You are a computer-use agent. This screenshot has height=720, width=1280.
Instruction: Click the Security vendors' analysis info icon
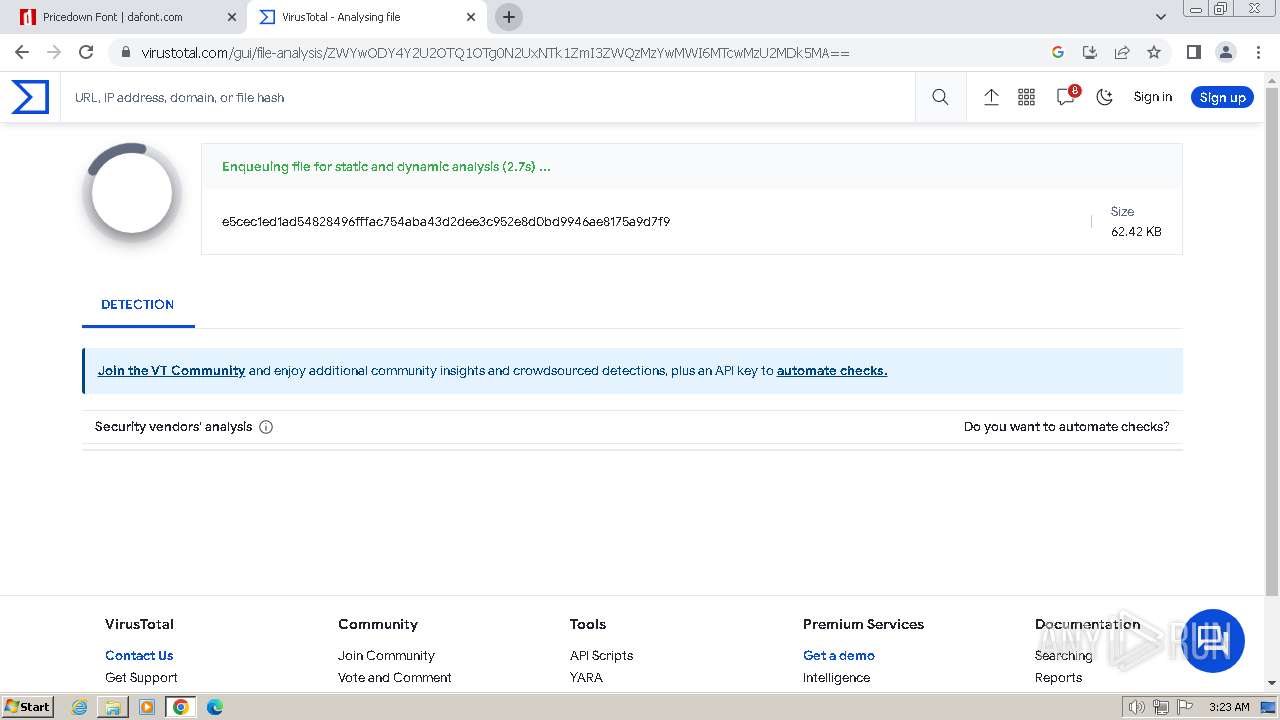pyautogui.click(x=266, y=427)
